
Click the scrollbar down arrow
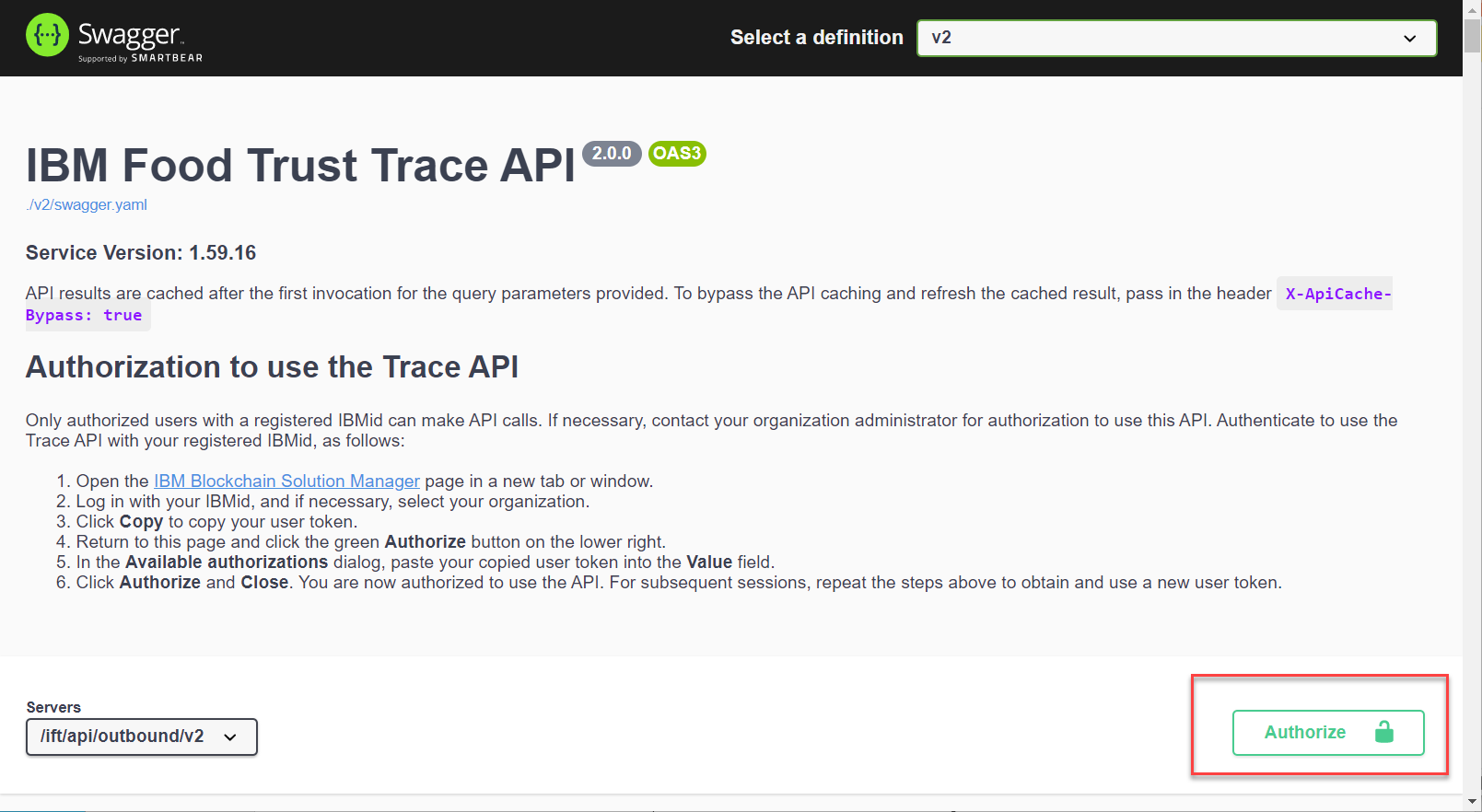click(x=1473, y=803)
